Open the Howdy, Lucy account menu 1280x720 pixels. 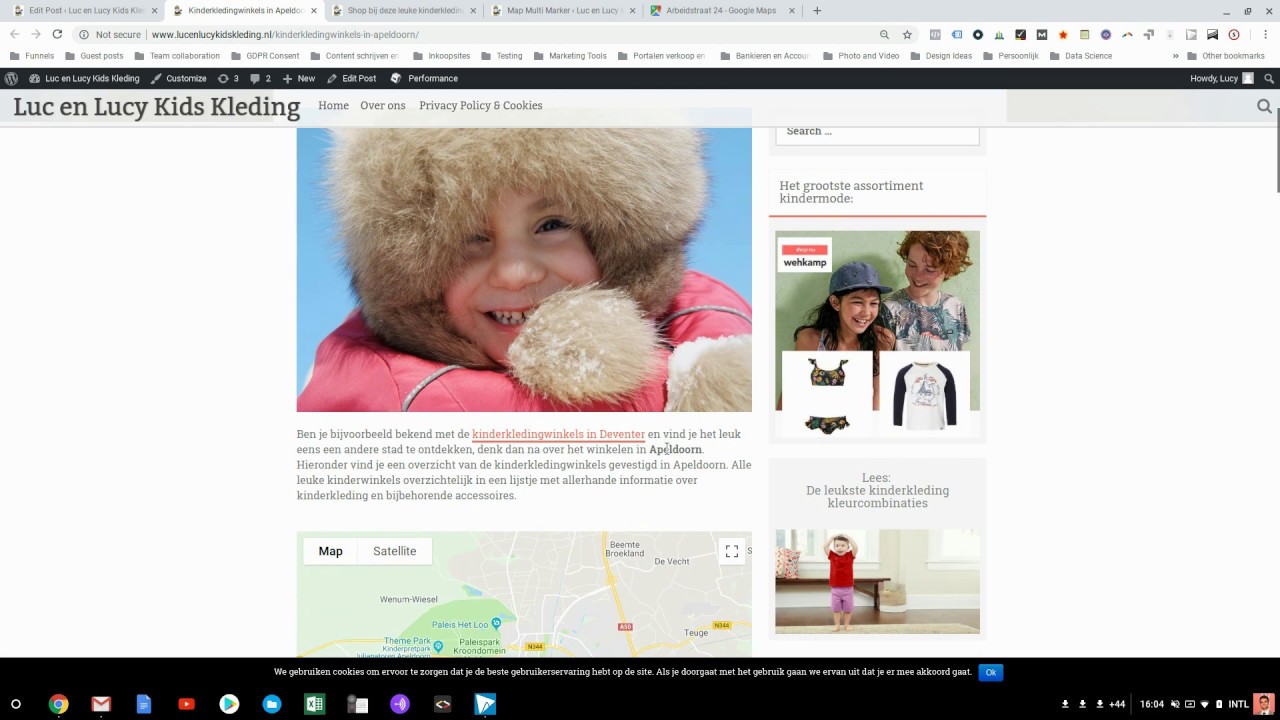click(1220, 78)
